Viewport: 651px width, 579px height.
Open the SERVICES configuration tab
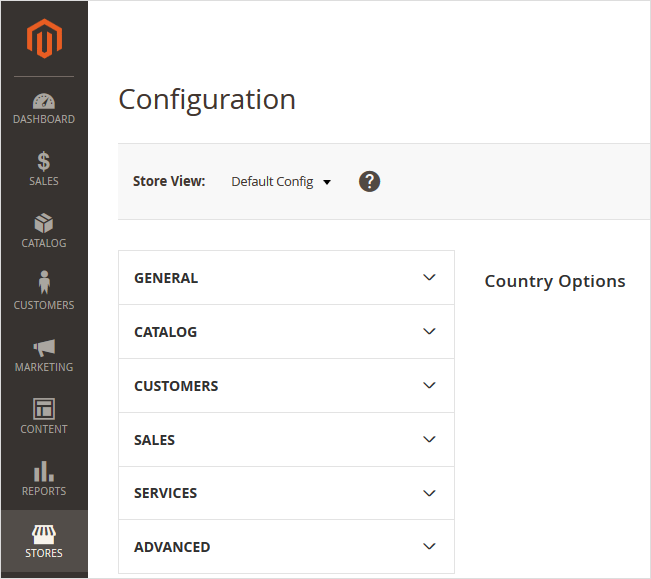286,493
